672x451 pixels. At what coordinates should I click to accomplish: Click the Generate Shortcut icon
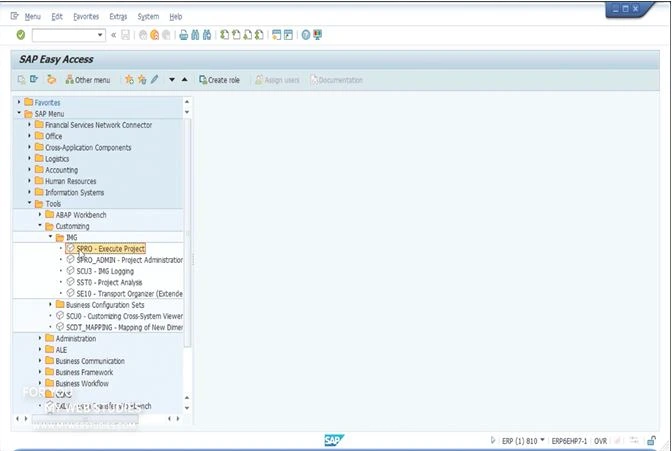[288, 35]
